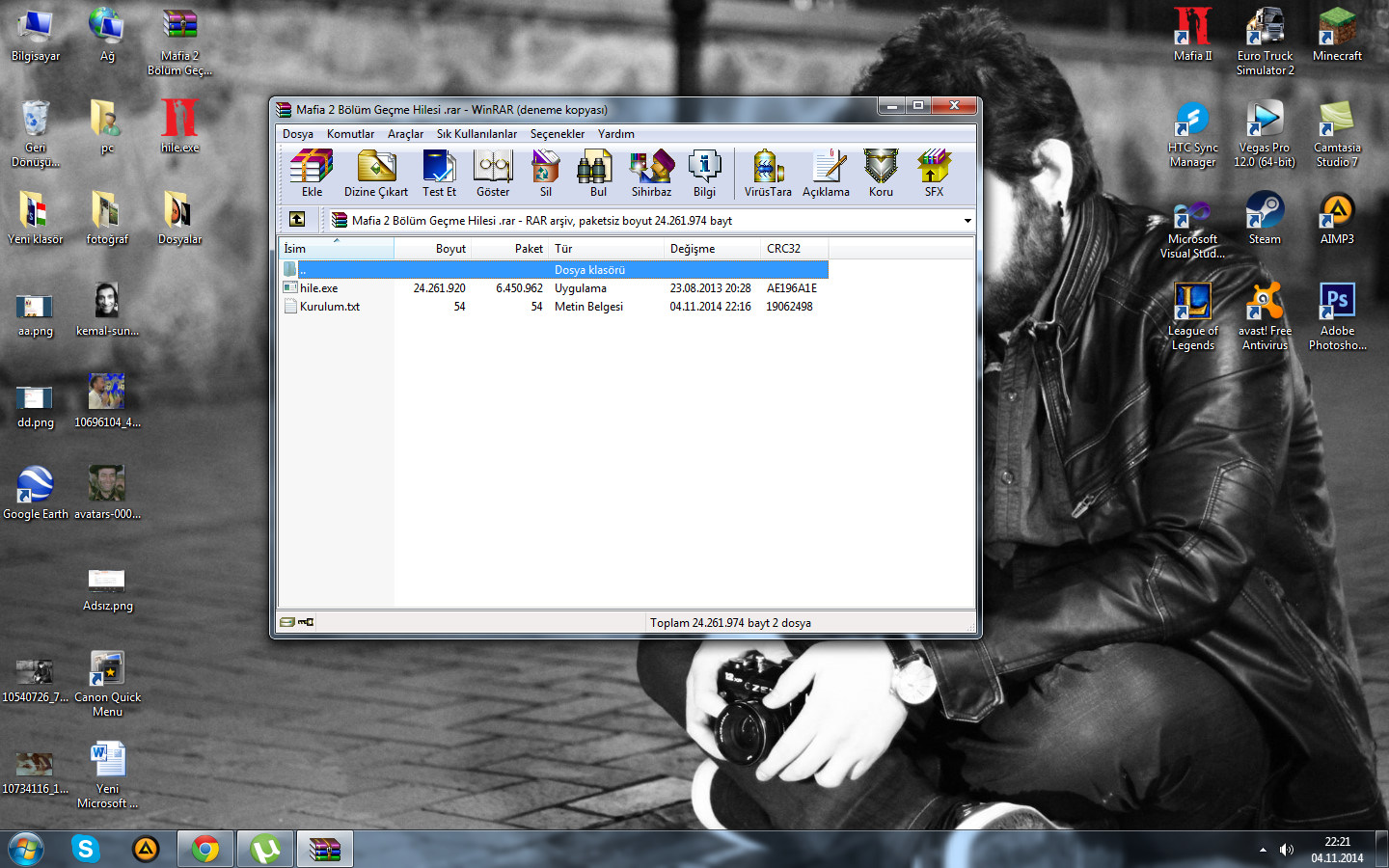1389x868 pixels.
Task: Click the Göster view icon
Action: point(493,174)
